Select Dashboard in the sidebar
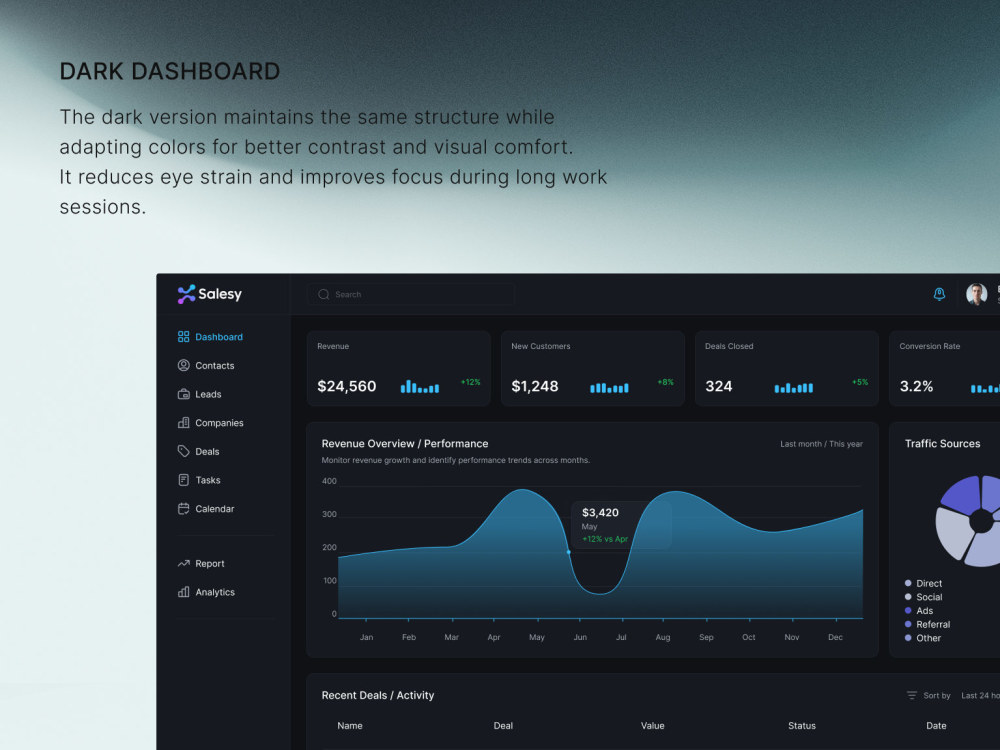The image size is (1000, 750). tap(219, 337)
